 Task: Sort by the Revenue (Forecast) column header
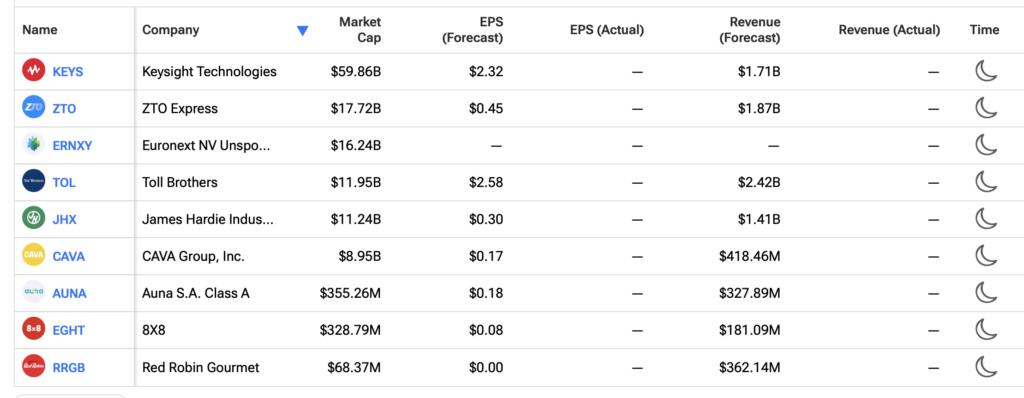coord(750,30)
